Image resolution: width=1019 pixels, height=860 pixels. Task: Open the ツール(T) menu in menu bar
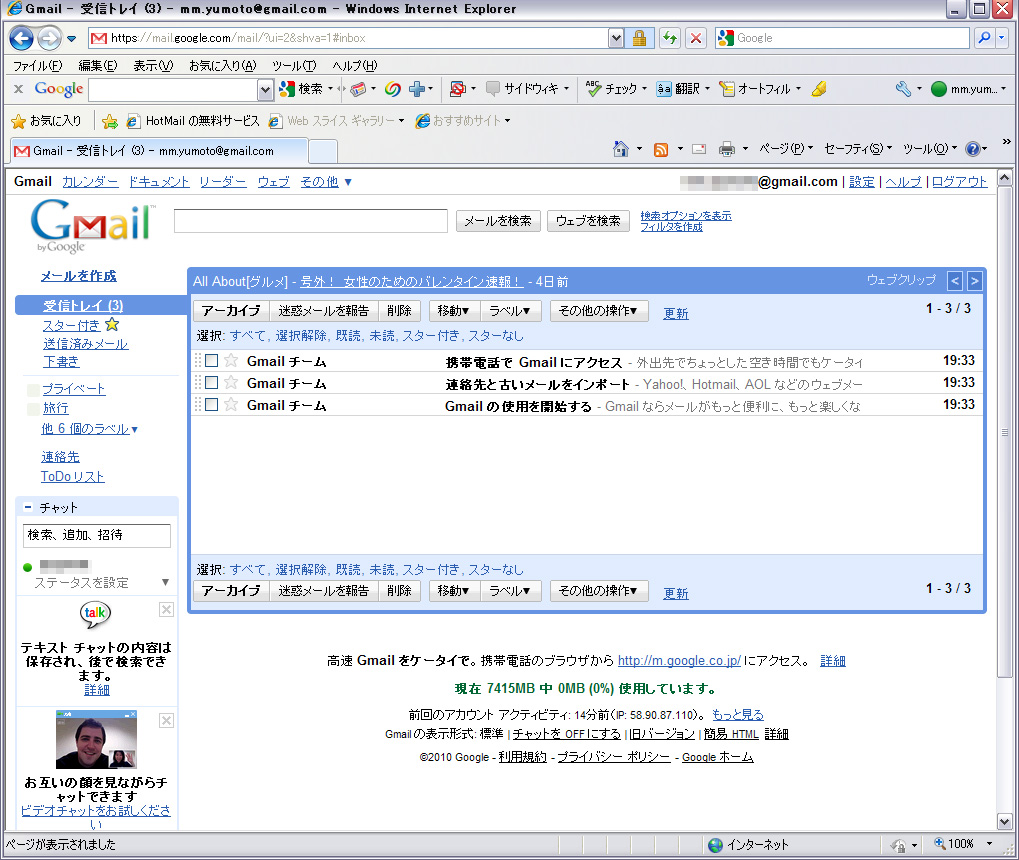(x=294, y=66)
